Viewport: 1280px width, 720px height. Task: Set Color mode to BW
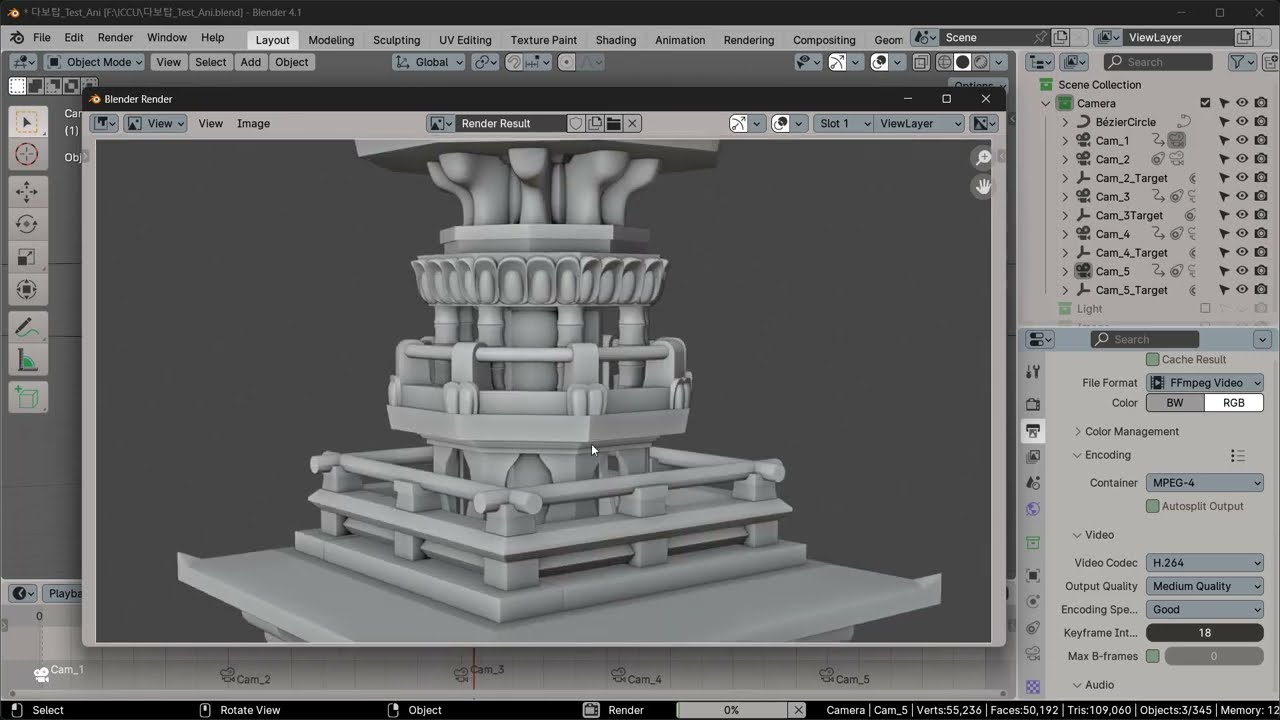click(1175, 403)
